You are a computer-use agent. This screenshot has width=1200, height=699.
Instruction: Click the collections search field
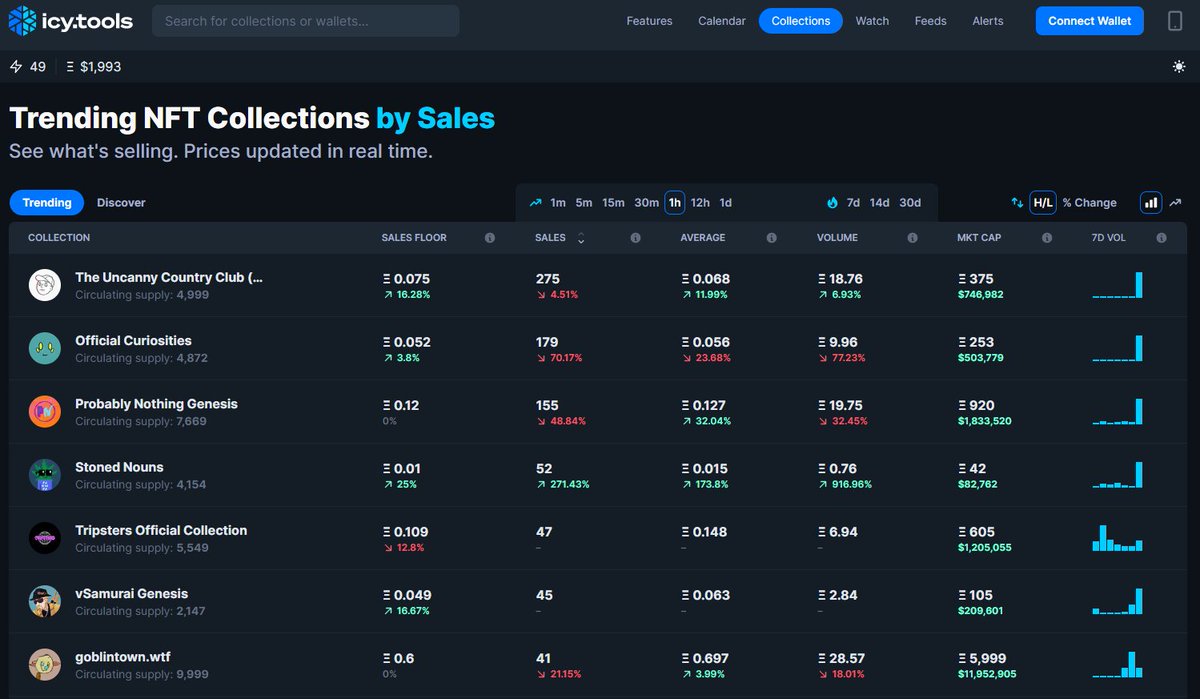[x=305, y=20]
